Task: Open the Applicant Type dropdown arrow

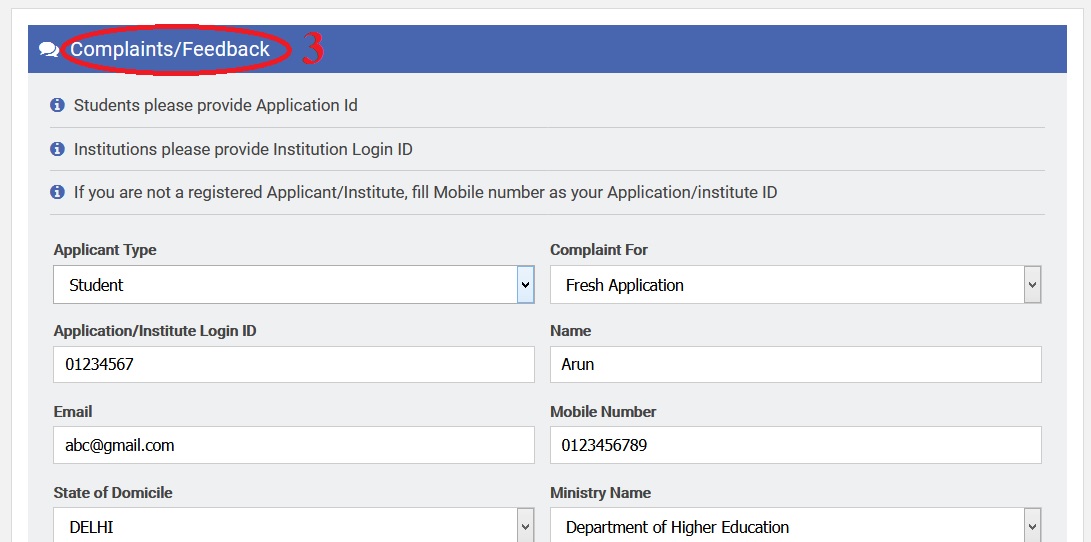Action: point(525,285)
